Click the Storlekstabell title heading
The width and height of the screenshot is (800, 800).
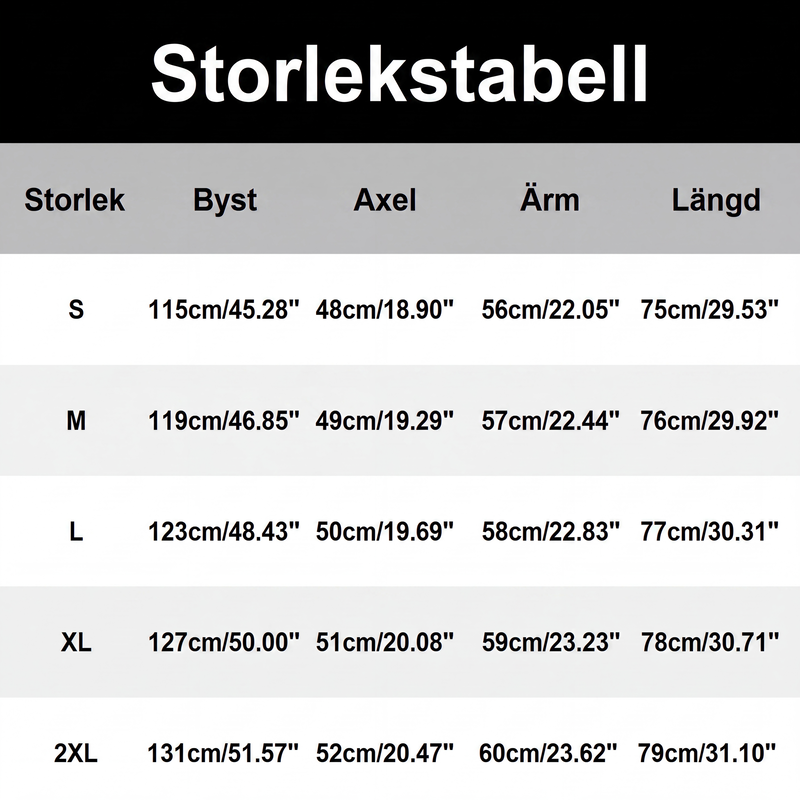(x=399, y=74)
